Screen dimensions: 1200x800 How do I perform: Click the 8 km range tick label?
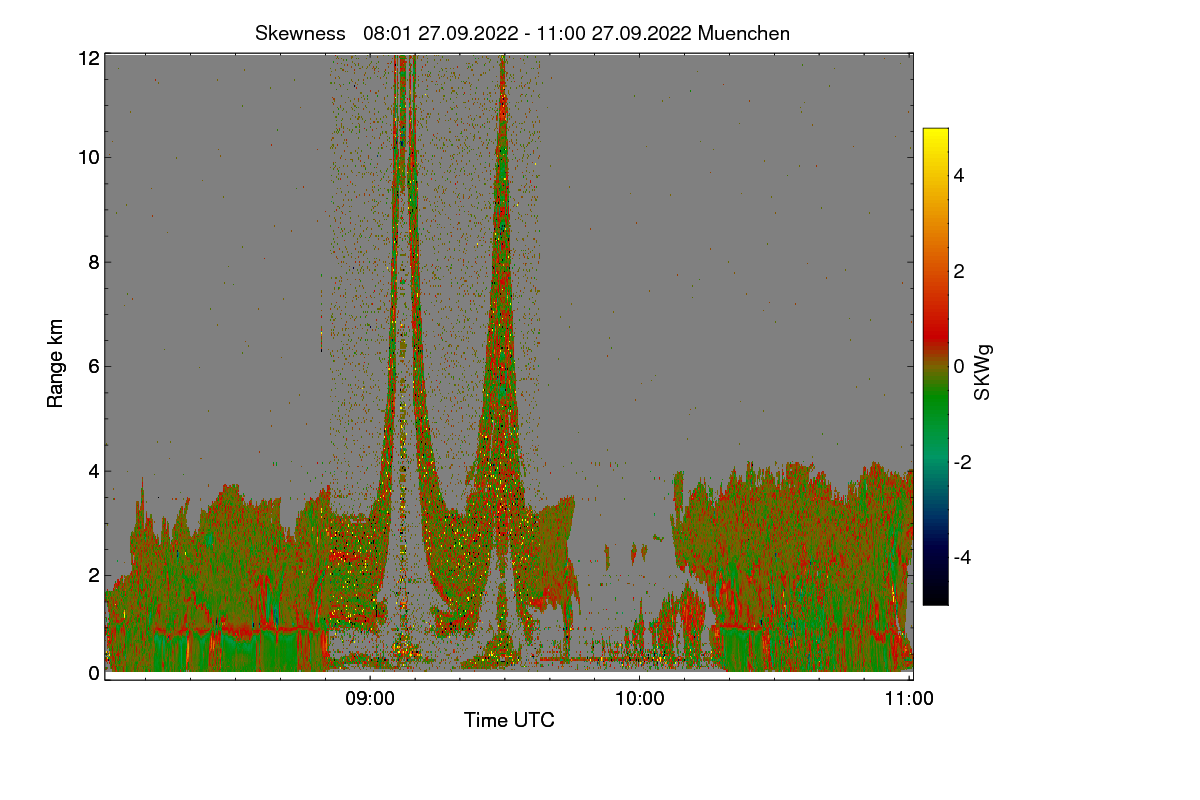click(94, 262)
